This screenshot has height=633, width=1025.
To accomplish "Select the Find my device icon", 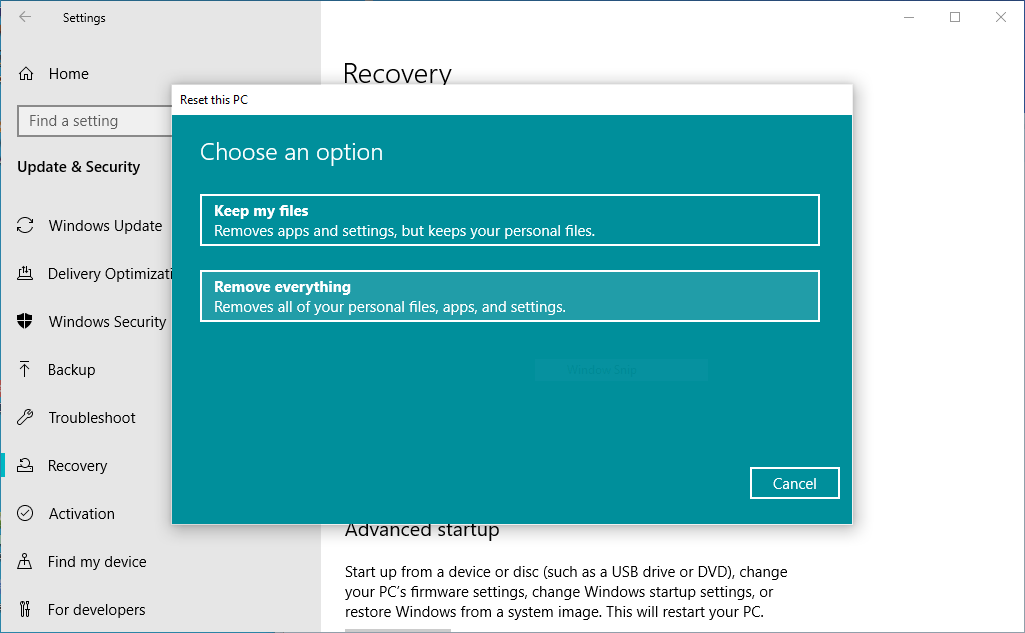I will [x=24, y=561].
